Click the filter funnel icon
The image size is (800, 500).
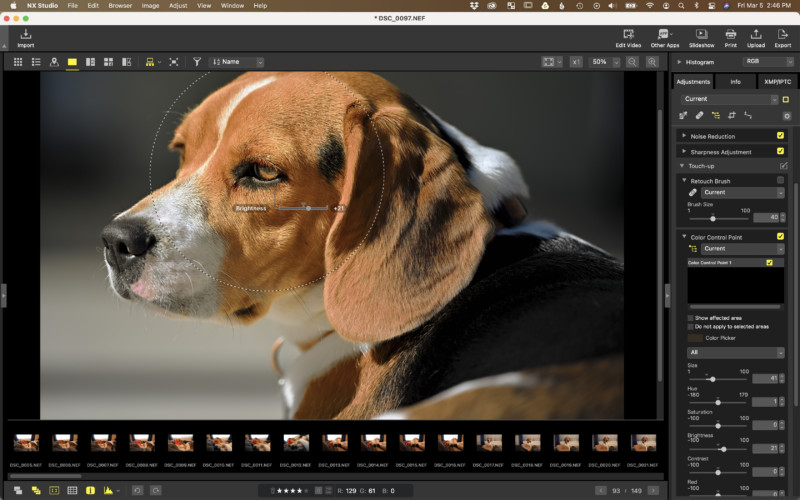pos(196,62)
